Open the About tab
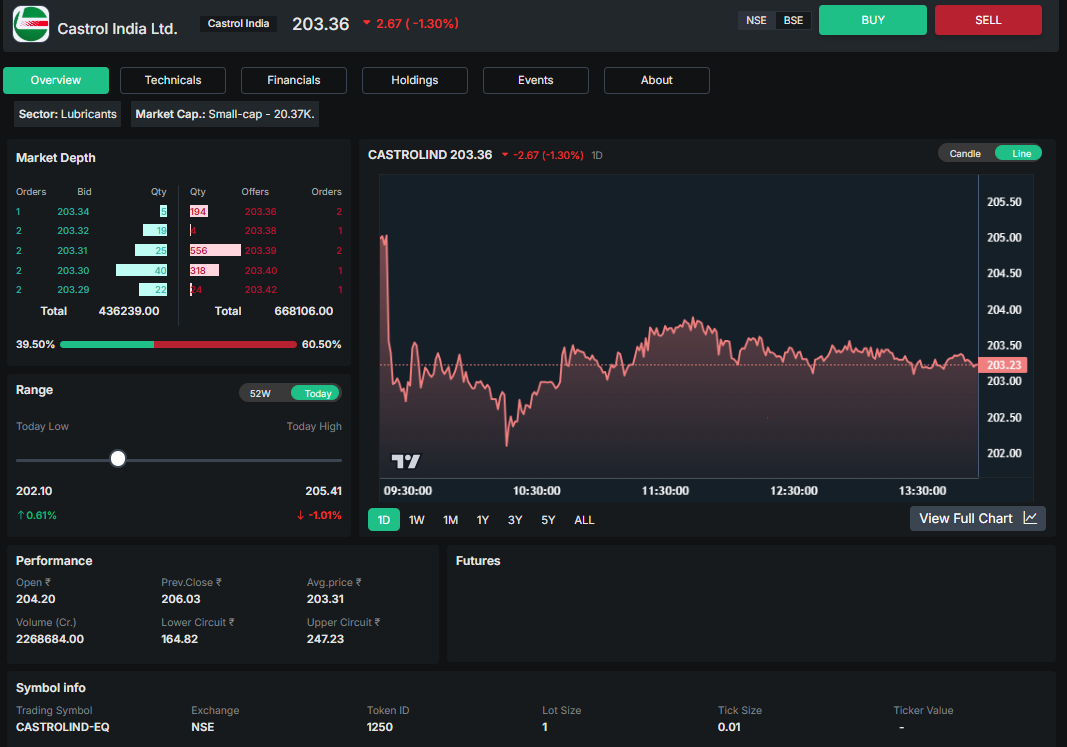The image size is (1067, 747). (x=656, y=80)
